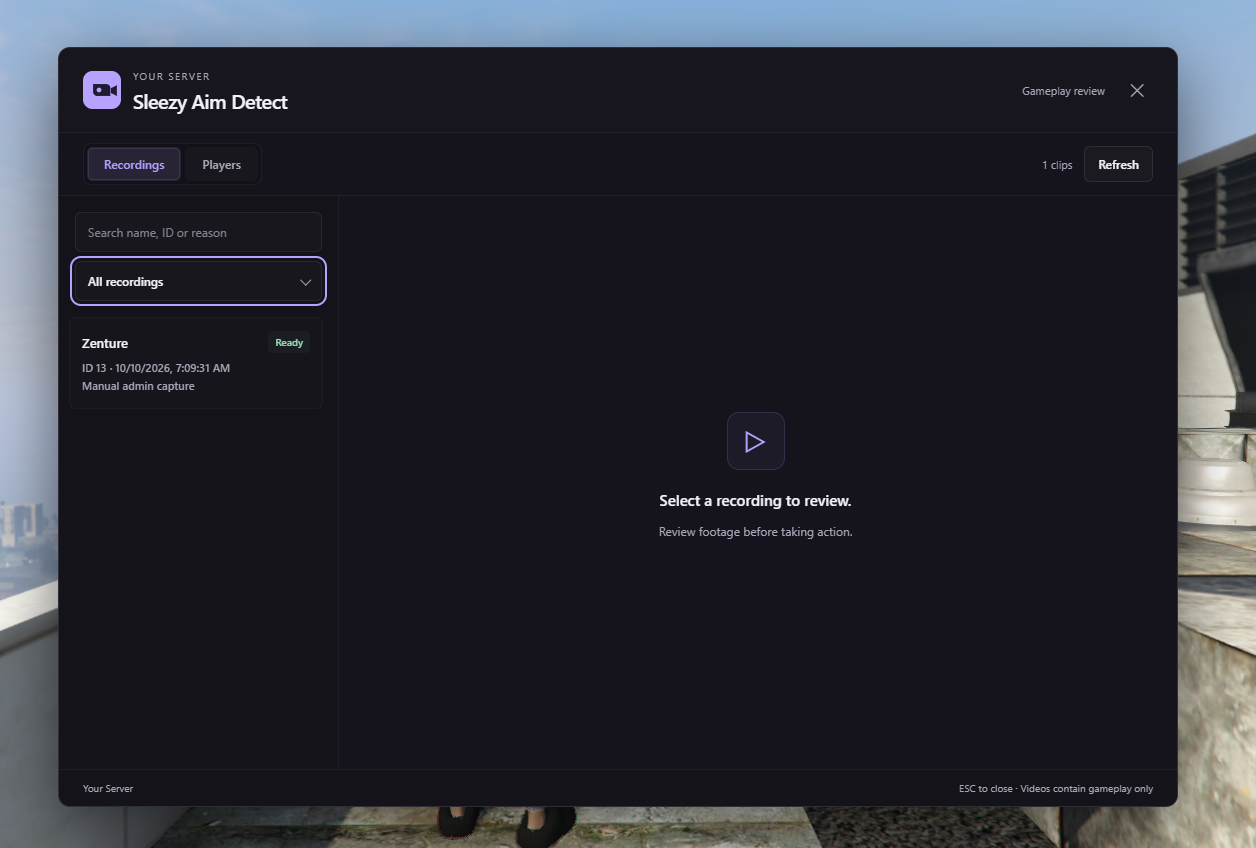The height and width of the screenshot is (848, 1256).
Task: Focus the Search name, ID or reason field
Action: point(198,232)
